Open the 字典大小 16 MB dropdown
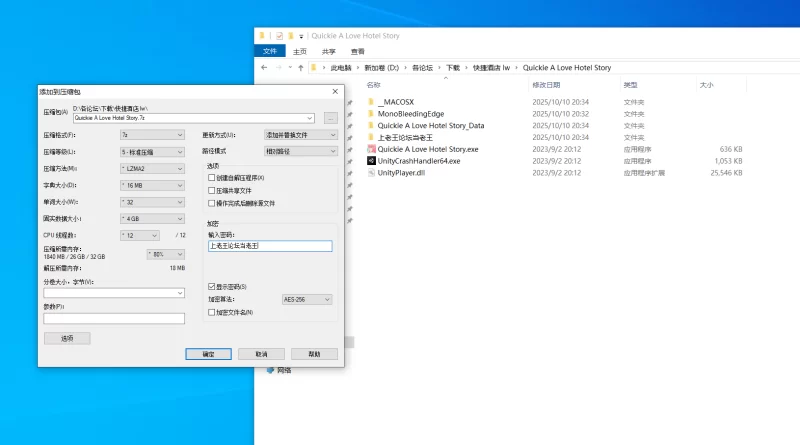 click(x=152, y=185)
